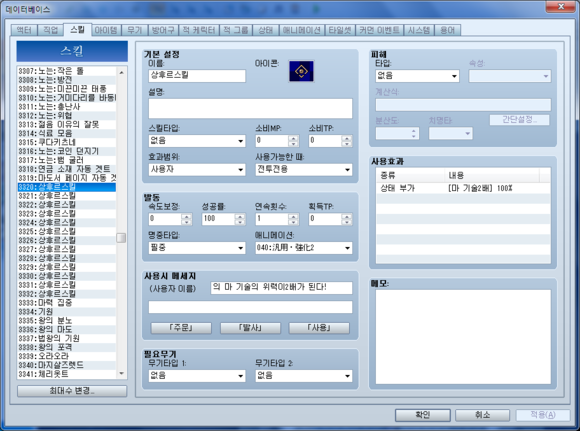Click the 「사용」 button
The width and height of the screenshot is (580, 431).
pos(319,328)
